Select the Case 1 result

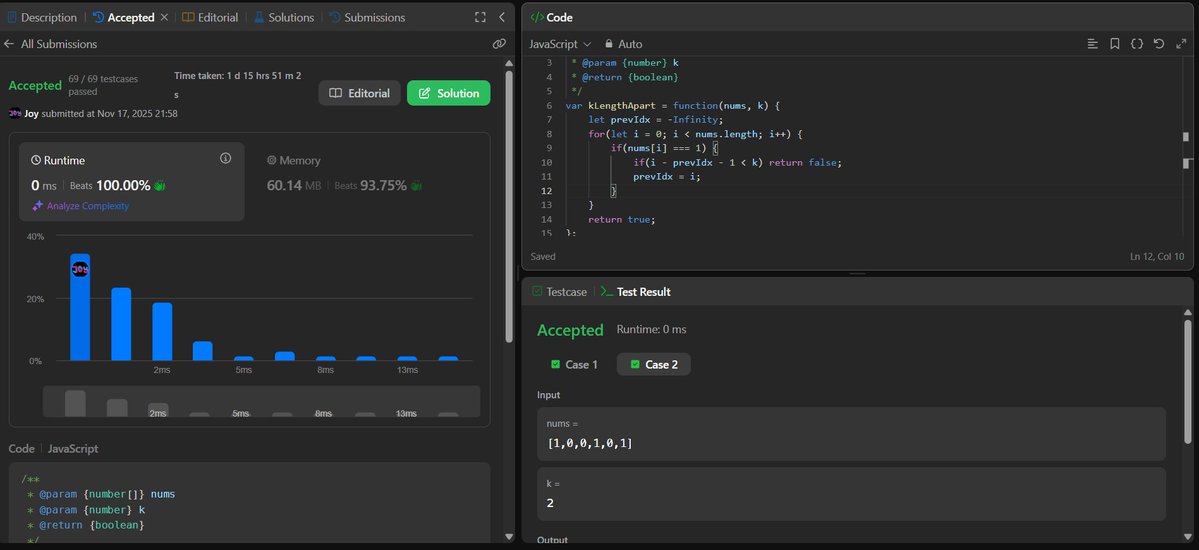click(574, 364)
